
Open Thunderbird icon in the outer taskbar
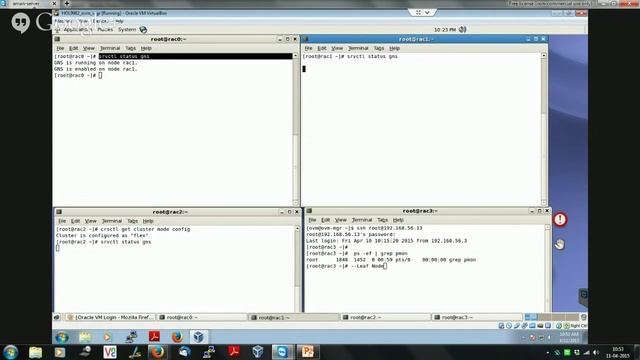(184, 352)
